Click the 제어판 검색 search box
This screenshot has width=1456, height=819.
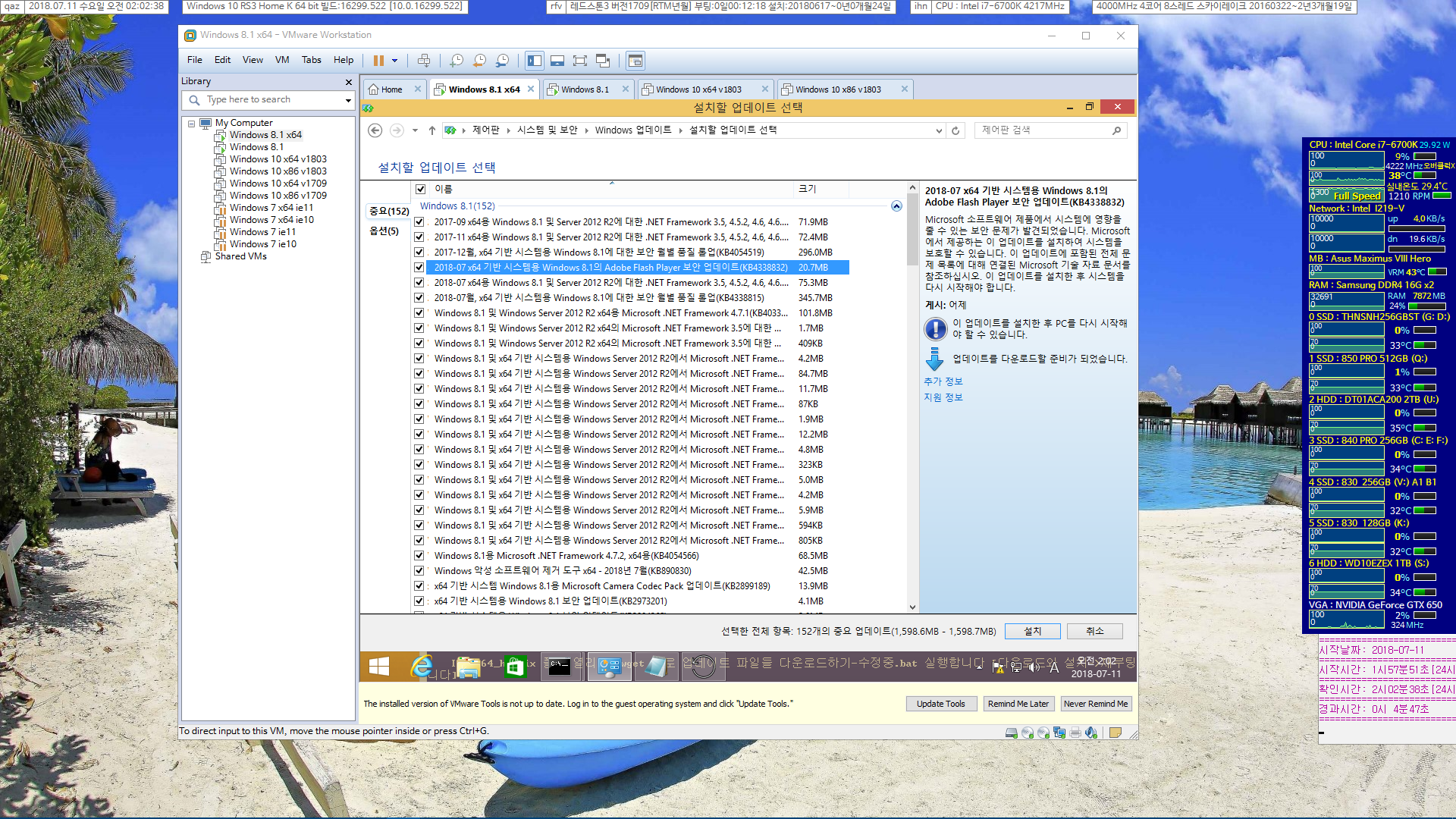point(1050,130)
